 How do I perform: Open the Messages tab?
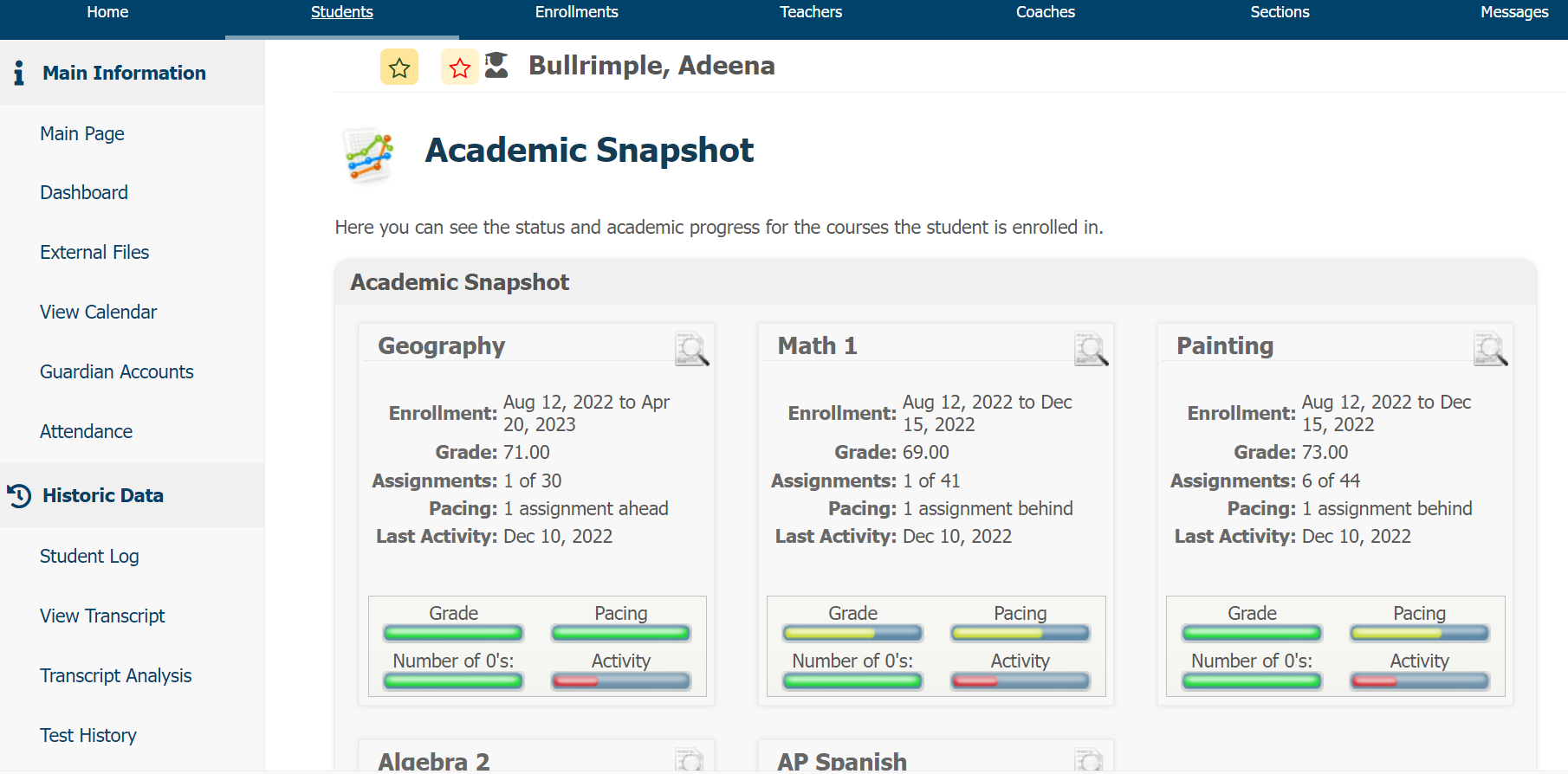coord(1513,12)
